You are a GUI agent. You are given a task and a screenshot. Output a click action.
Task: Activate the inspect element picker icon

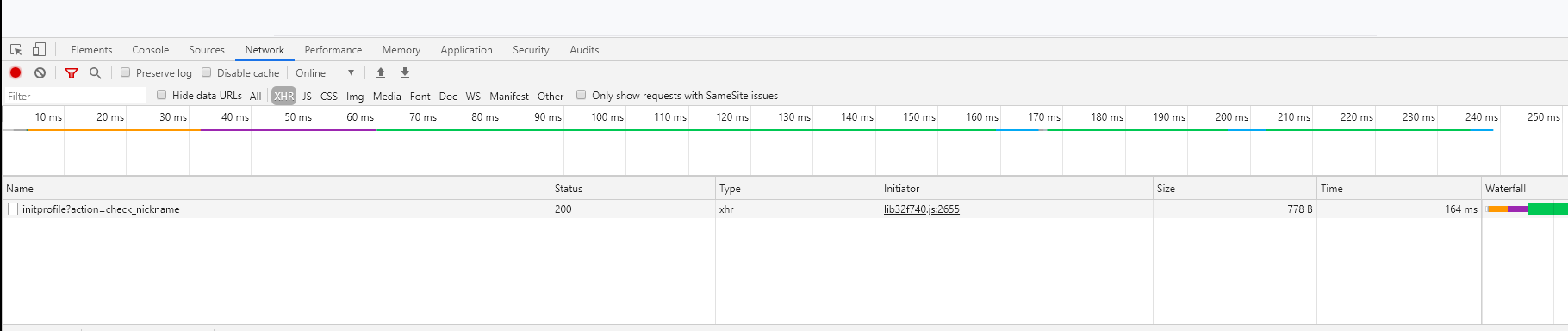16,50
